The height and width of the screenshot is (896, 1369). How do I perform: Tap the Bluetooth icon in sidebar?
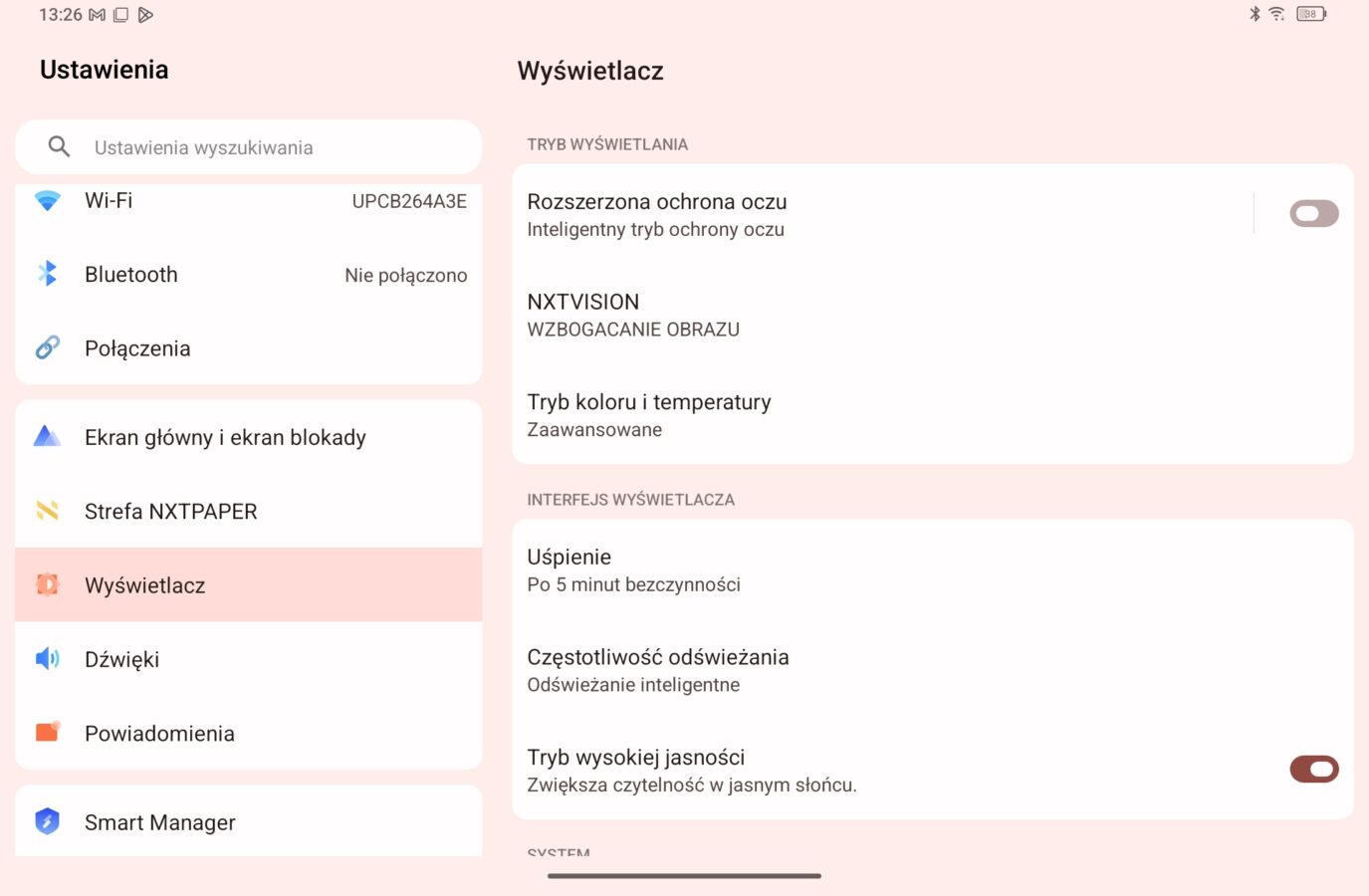tap(47, 274)
